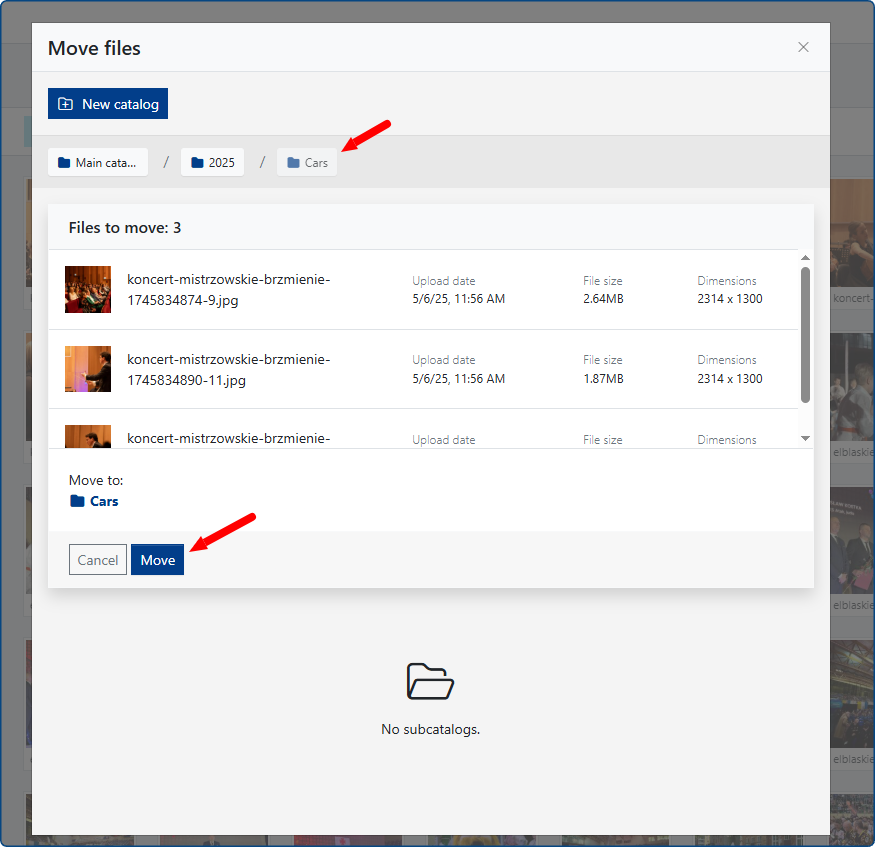The width and height of the screenshot is (875, 847).
Task: Click the New catalog button
Action: [108, 104]
